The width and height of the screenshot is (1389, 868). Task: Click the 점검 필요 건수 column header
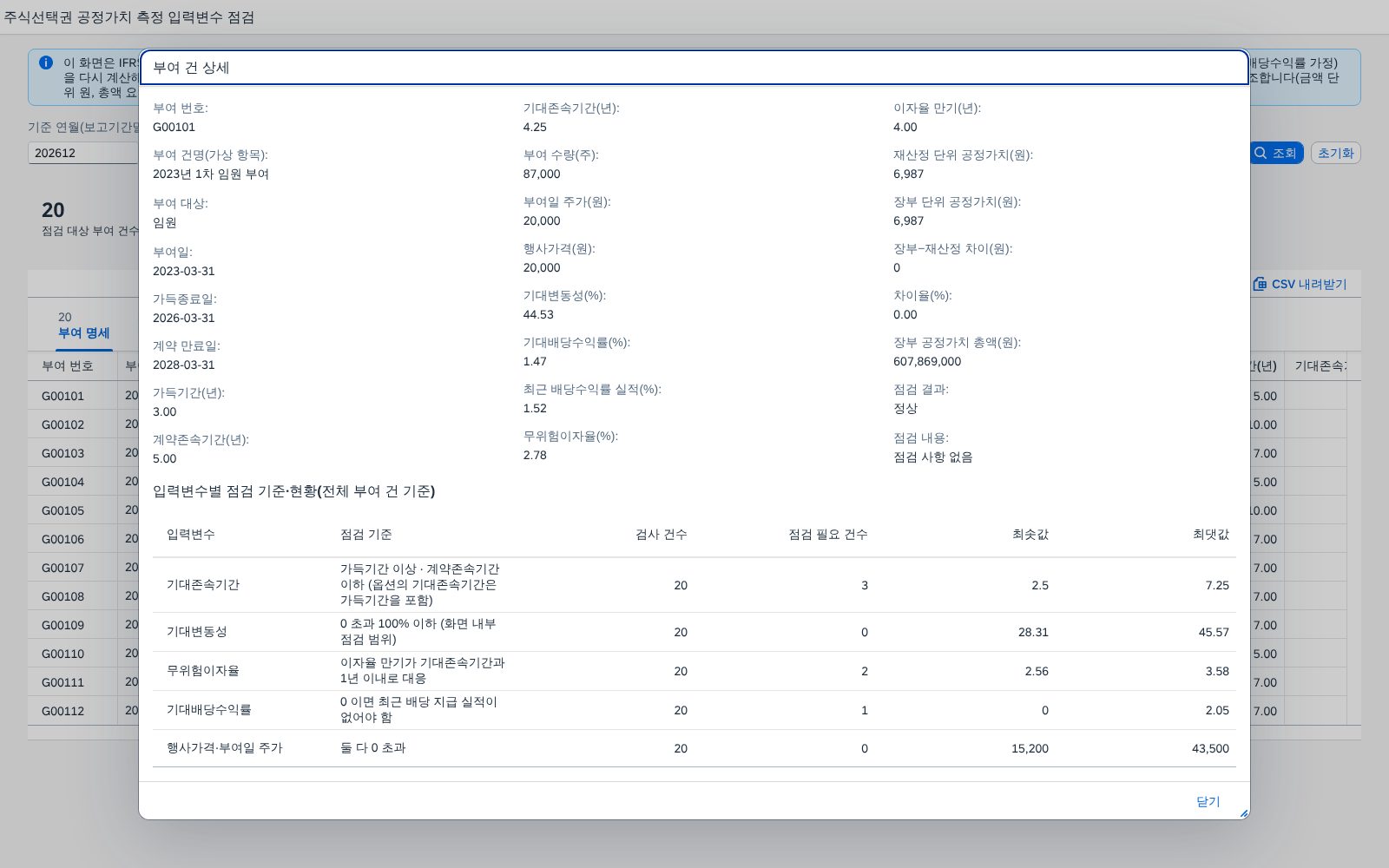827,534
